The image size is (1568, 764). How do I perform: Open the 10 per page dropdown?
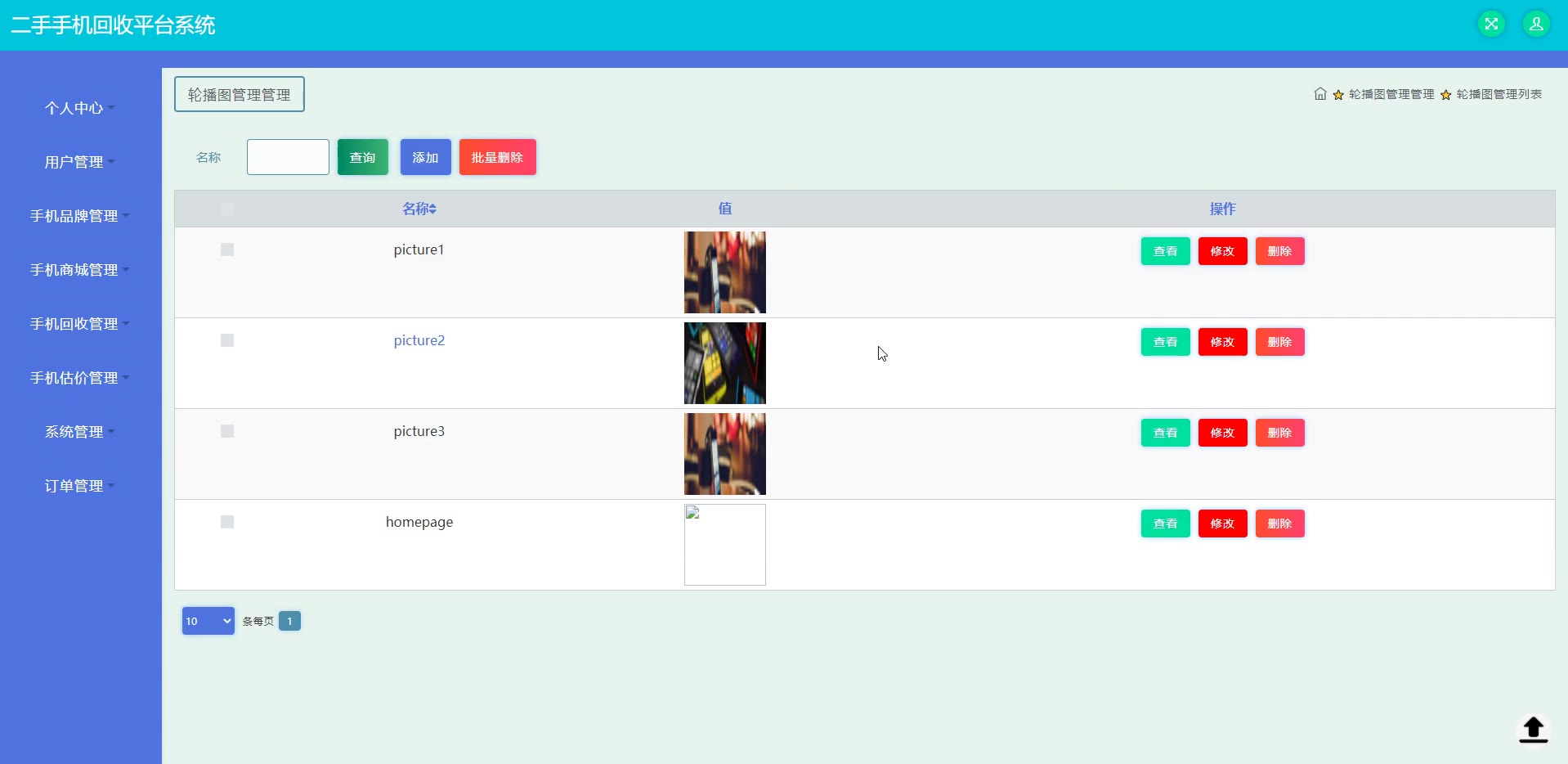(x=208, y=621)
